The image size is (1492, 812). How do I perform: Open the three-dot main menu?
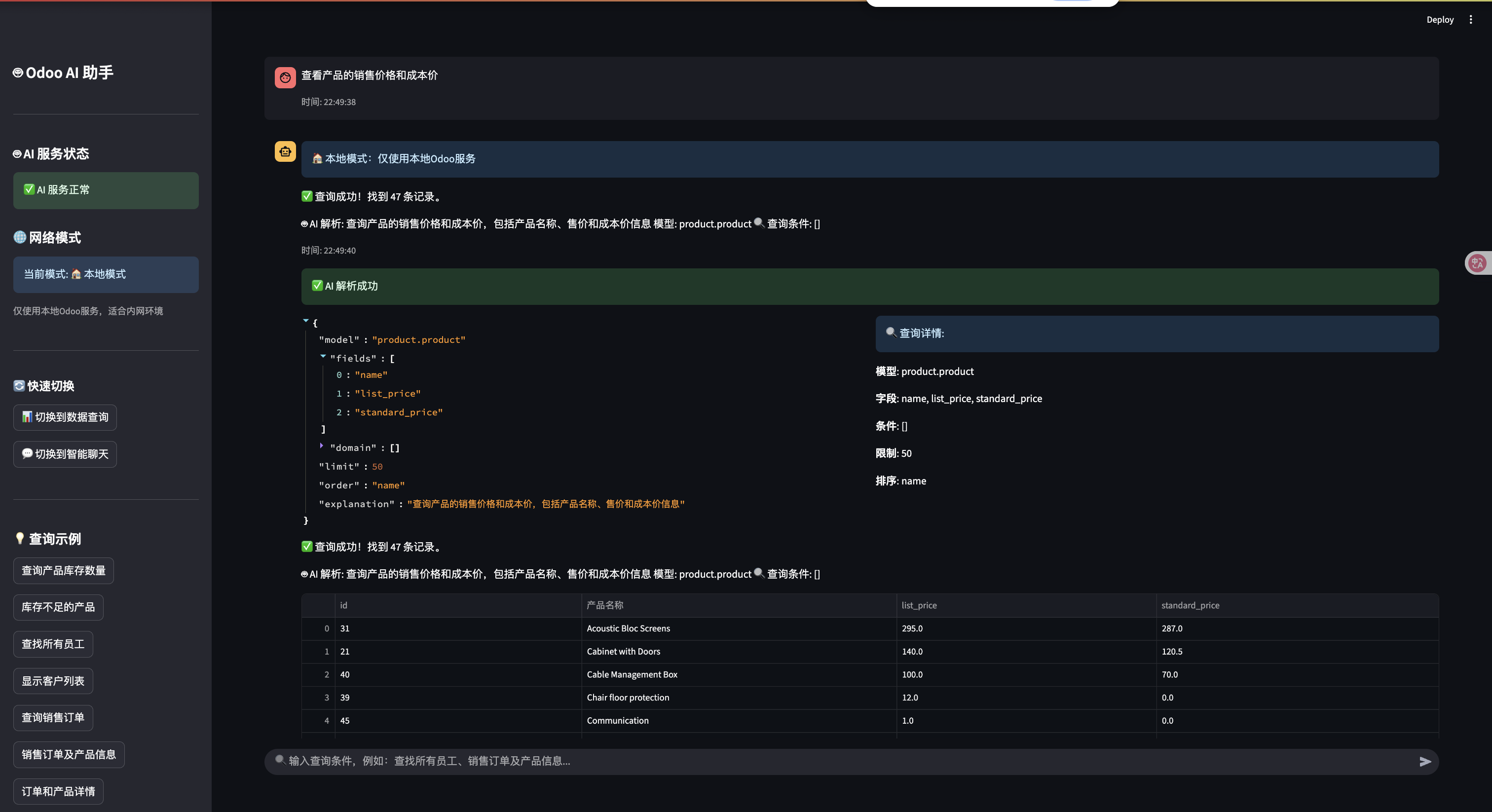(1471, 20)
